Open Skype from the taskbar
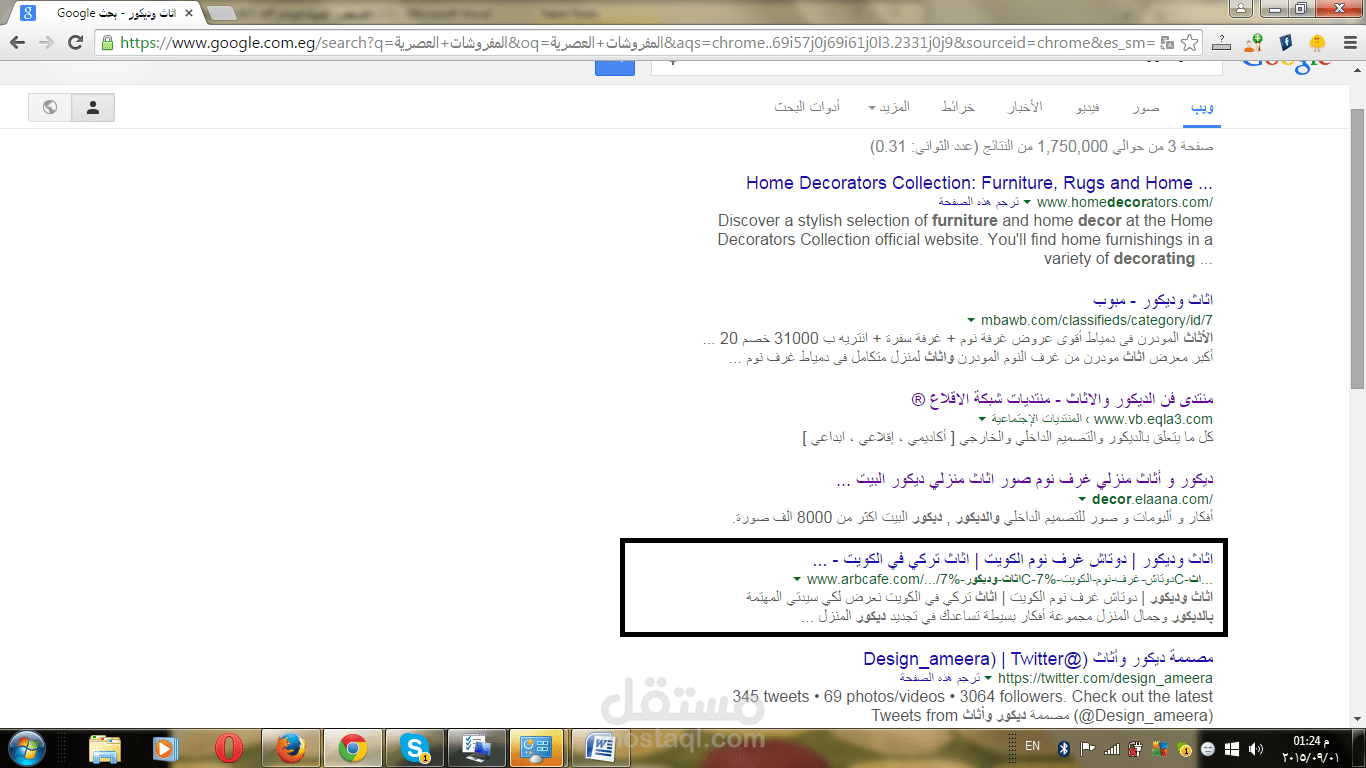1366x768 pixels. point(414,747)
